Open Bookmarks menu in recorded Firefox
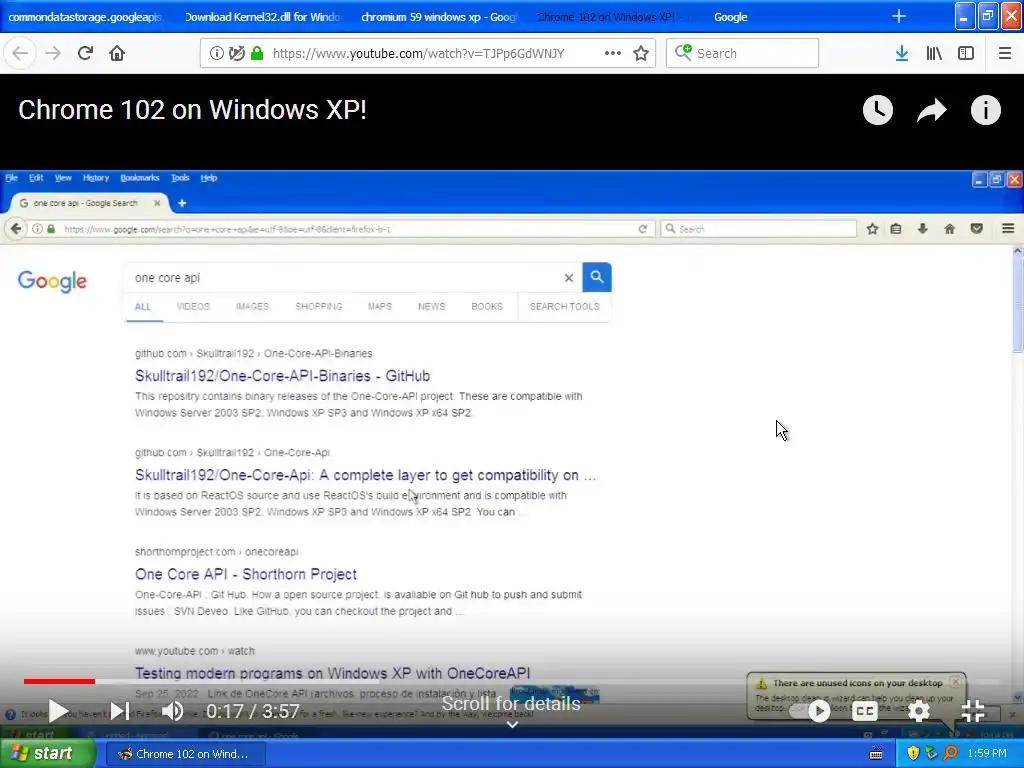Screen dimensions: 1024x768 click(140, 178)
